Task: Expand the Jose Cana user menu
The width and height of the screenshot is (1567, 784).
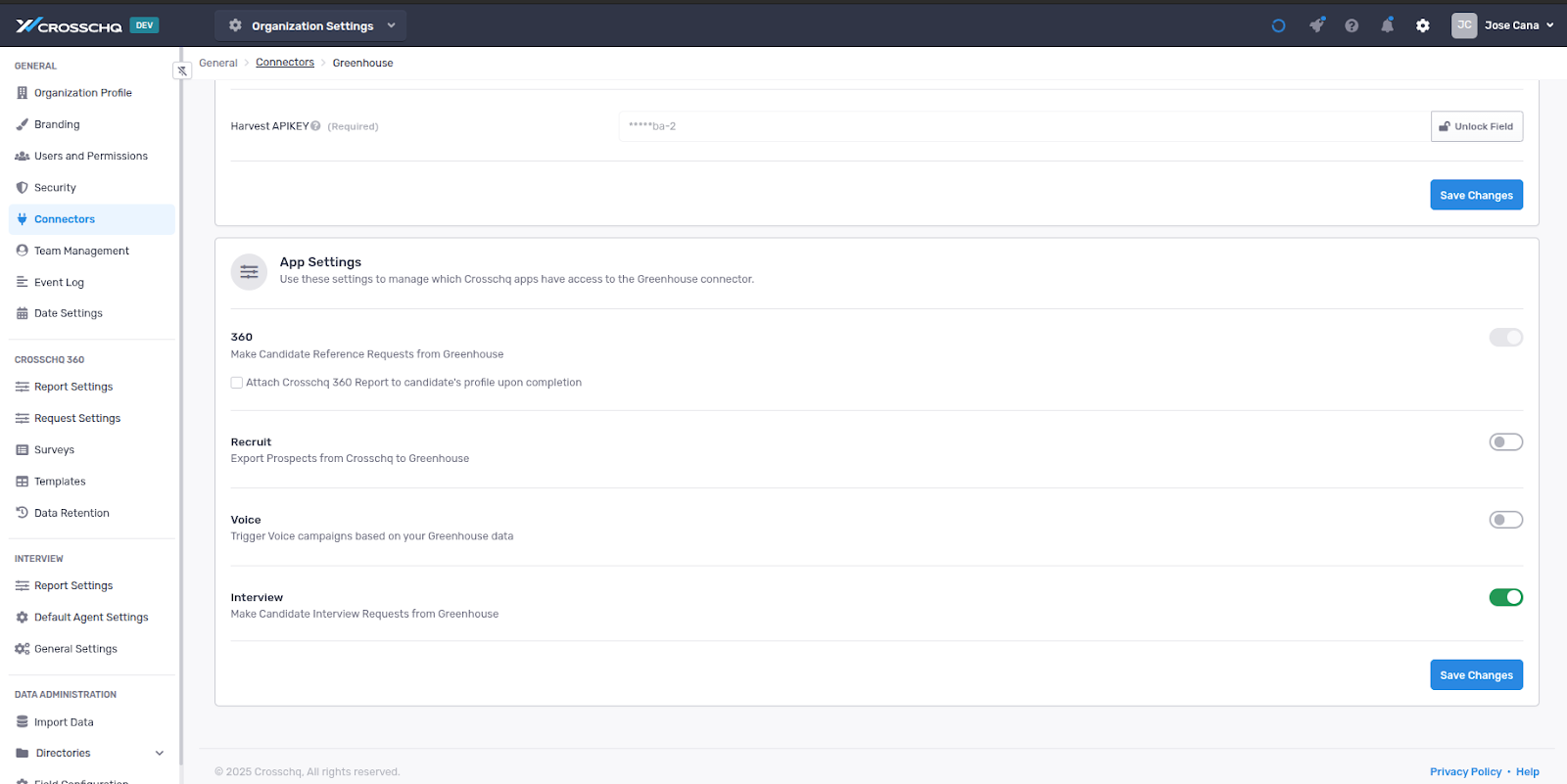Action: pyautogui.click(x=1502, y=25)
